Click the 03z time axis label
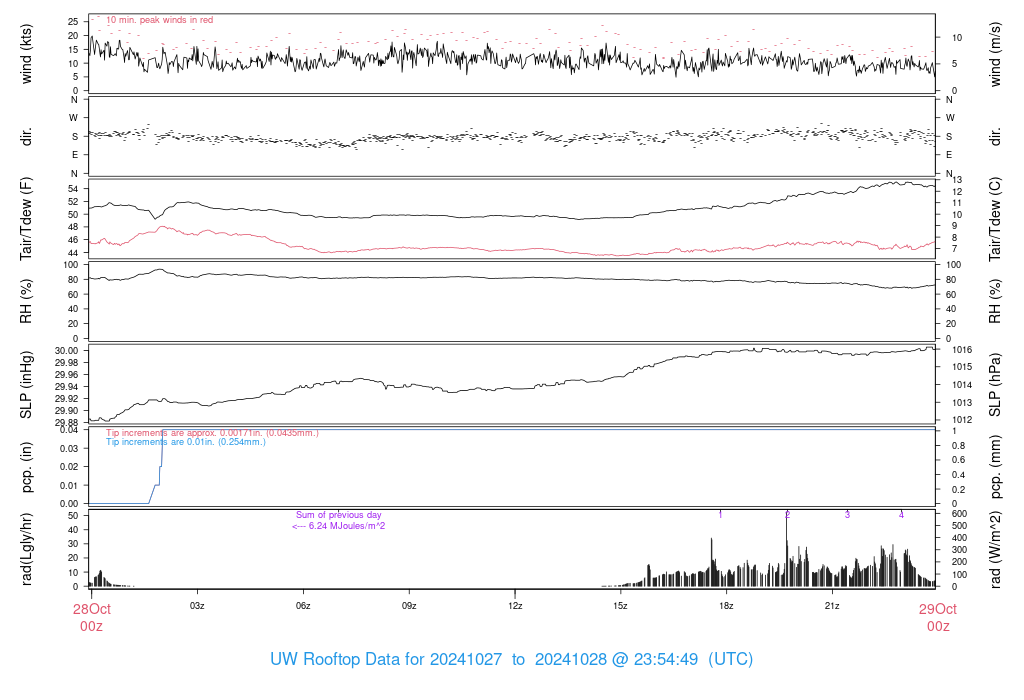This screenshot has height=700, width=1024. [197, 606]
